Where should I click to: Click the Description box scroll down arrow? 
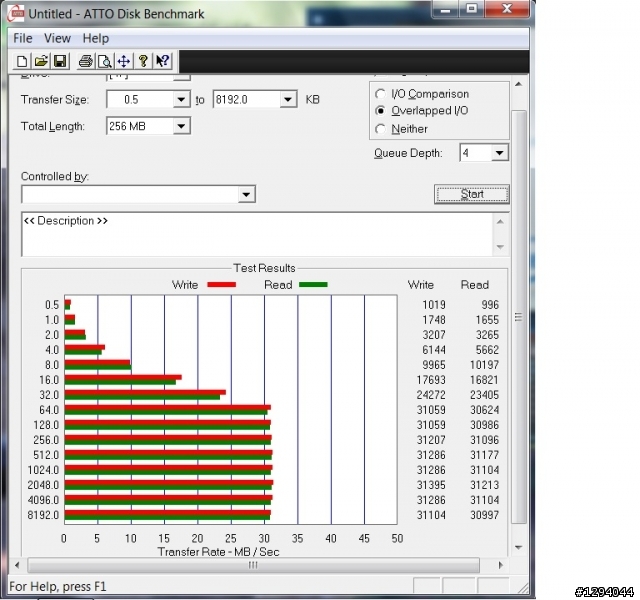500,247
